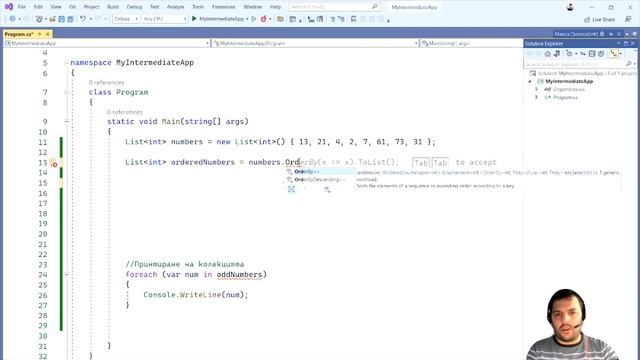Open the Debug menu

pyautogui.click(x=134, y=7)
